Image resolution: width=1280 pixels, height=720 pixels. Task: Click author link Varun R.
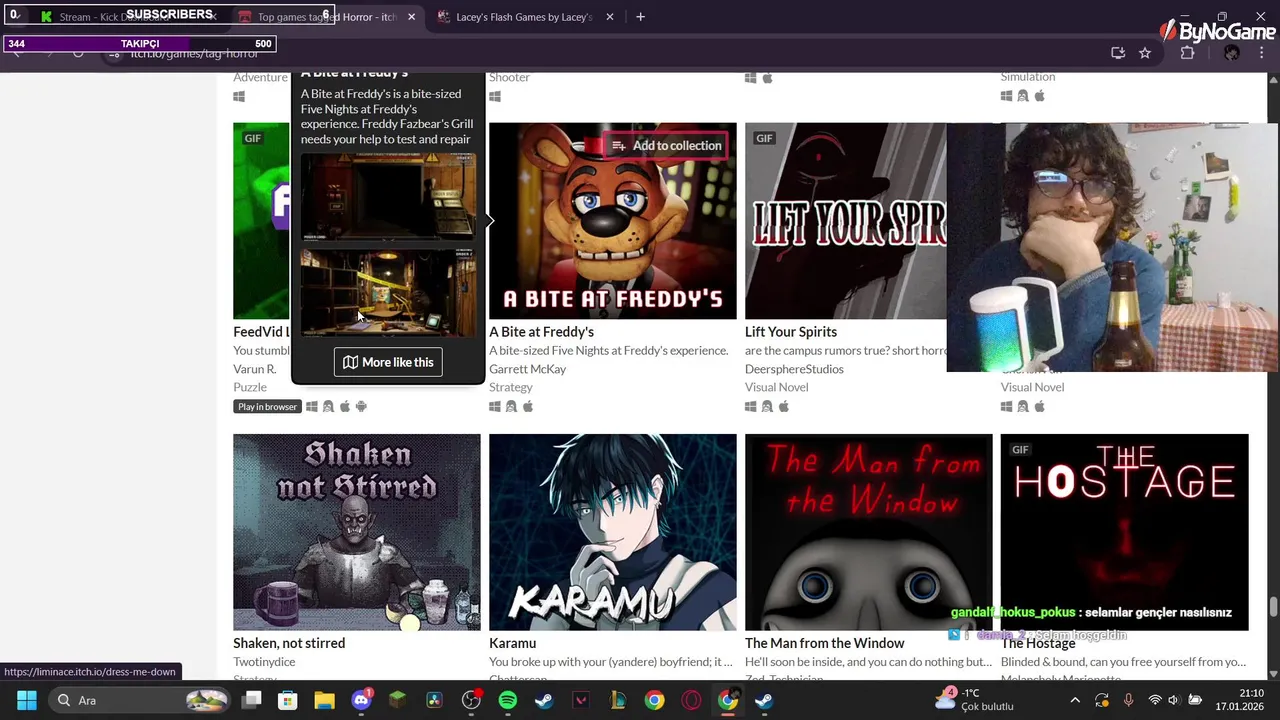(254, 369)
